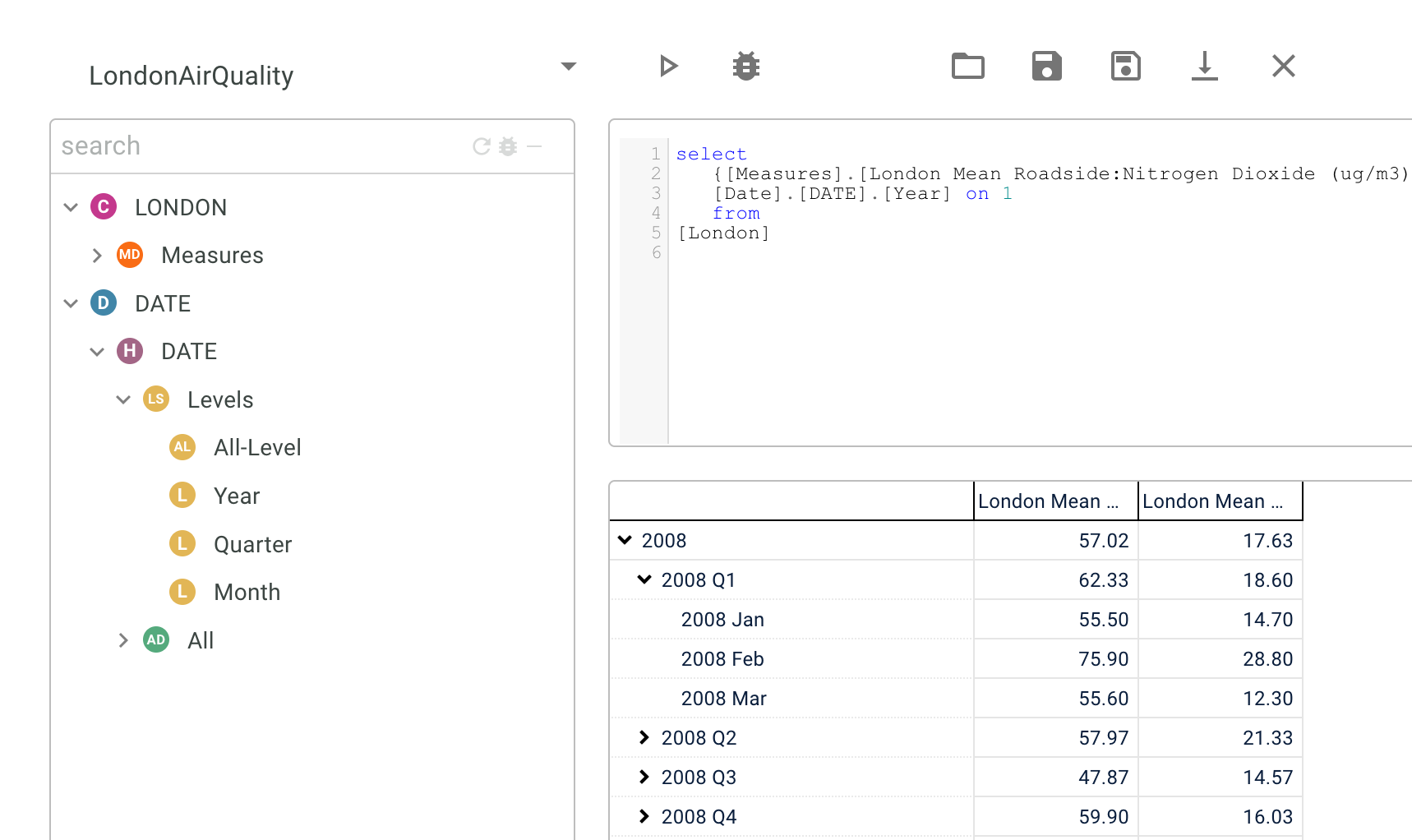Save the query with solid floppy icon
Screen dimensions: 1412x840
[x=1046, y=66]
